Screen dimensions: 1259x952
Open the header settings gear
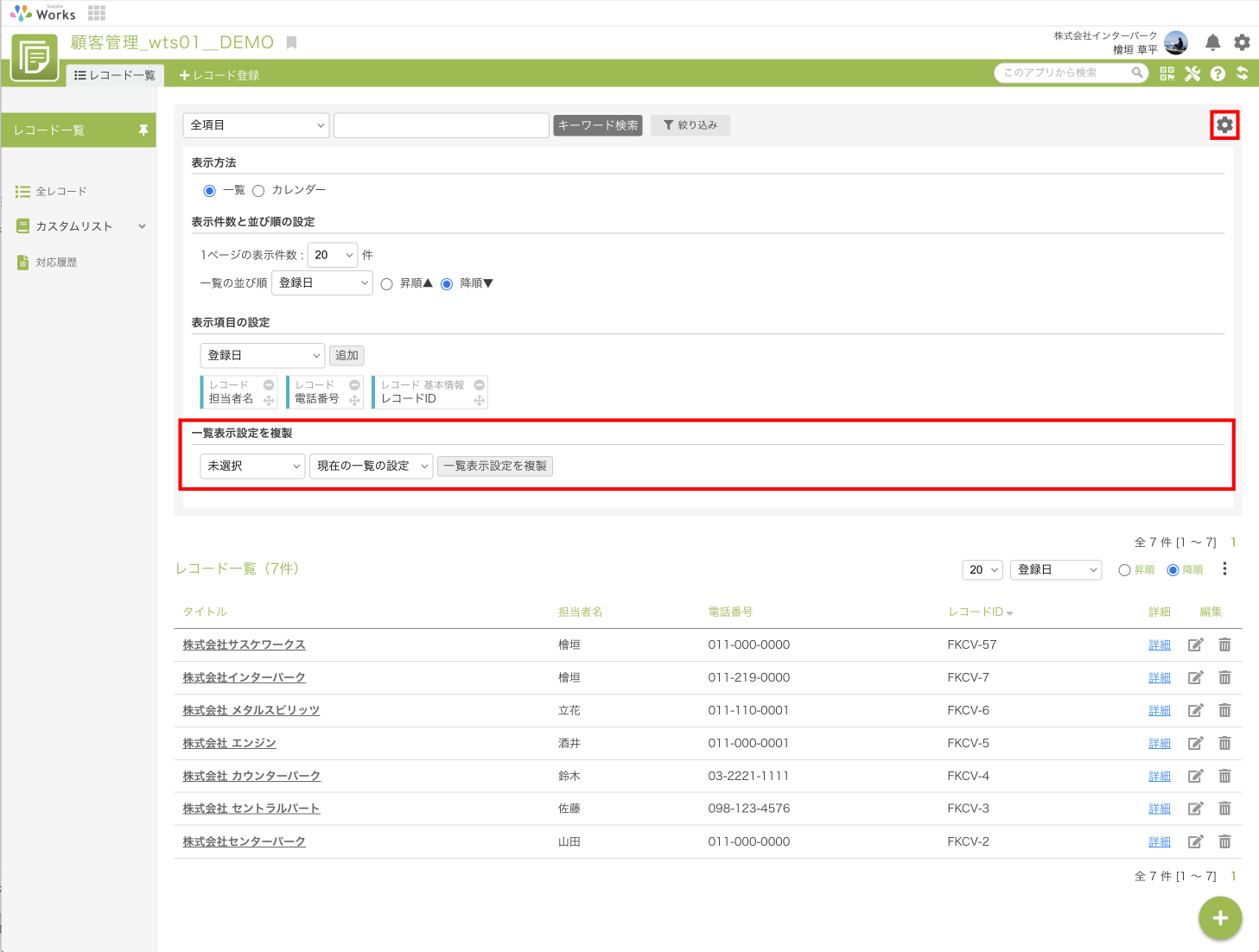coord(1242,42)
